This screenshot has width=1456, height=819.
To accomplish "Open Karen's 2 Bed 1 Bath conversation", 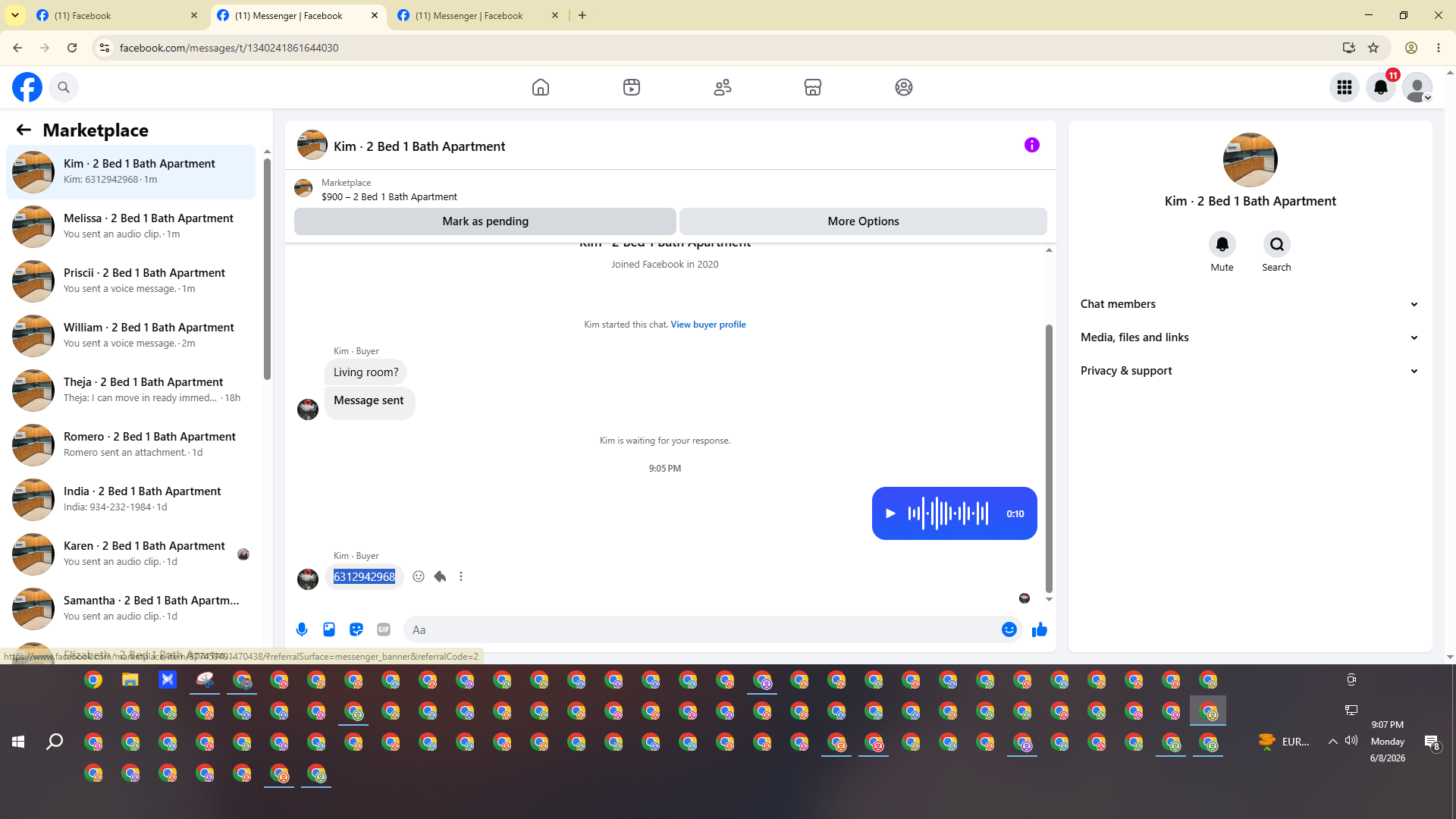I will point(131,554).
